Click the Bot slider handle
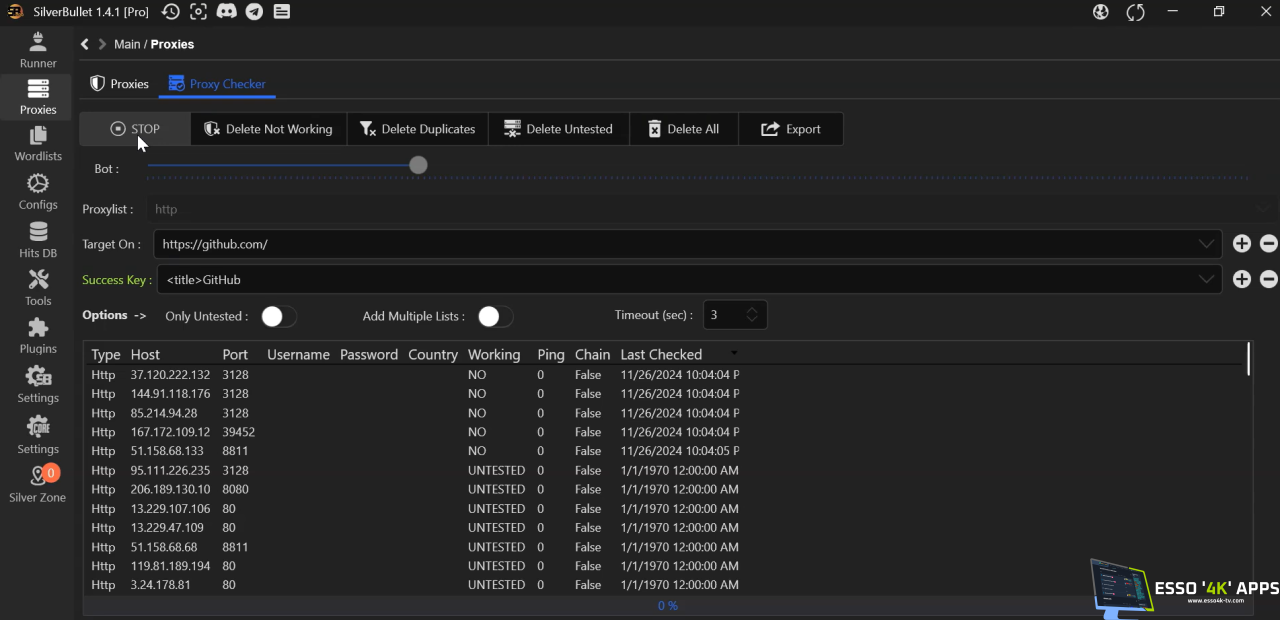 click(x=418, y=165)
